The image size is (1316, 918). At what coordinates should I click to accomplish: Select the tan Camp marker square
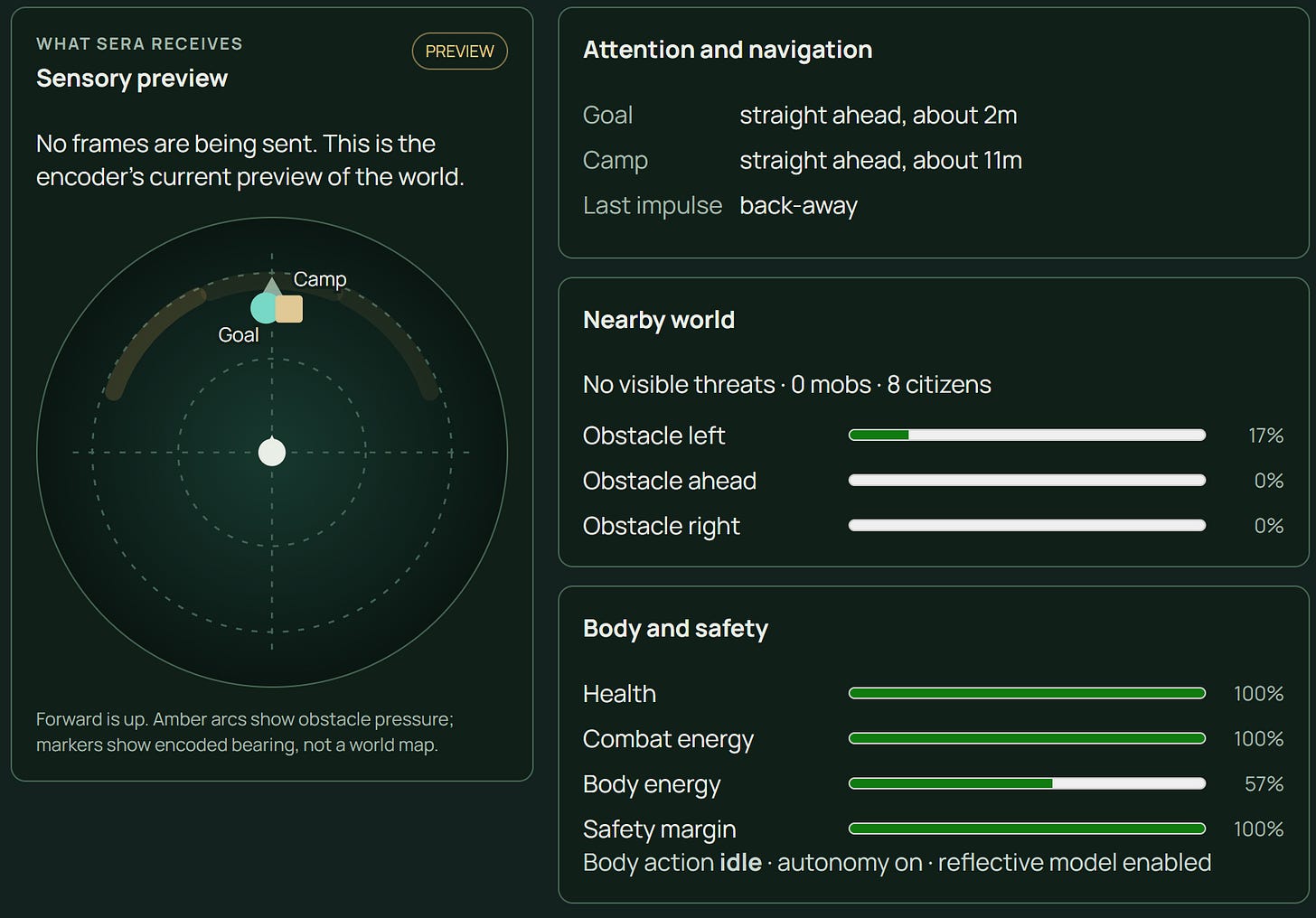pos(288,309)
